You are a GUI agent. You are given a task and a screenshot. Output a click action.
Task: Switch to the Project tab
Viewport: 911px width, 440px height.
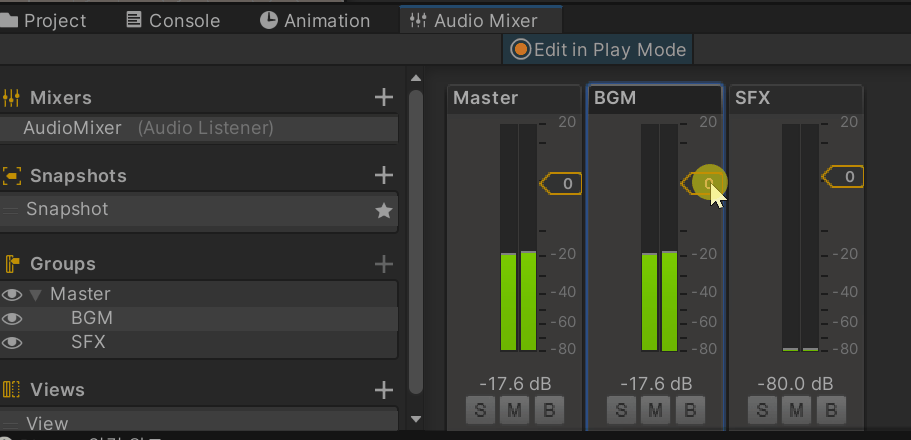(43, 21)
